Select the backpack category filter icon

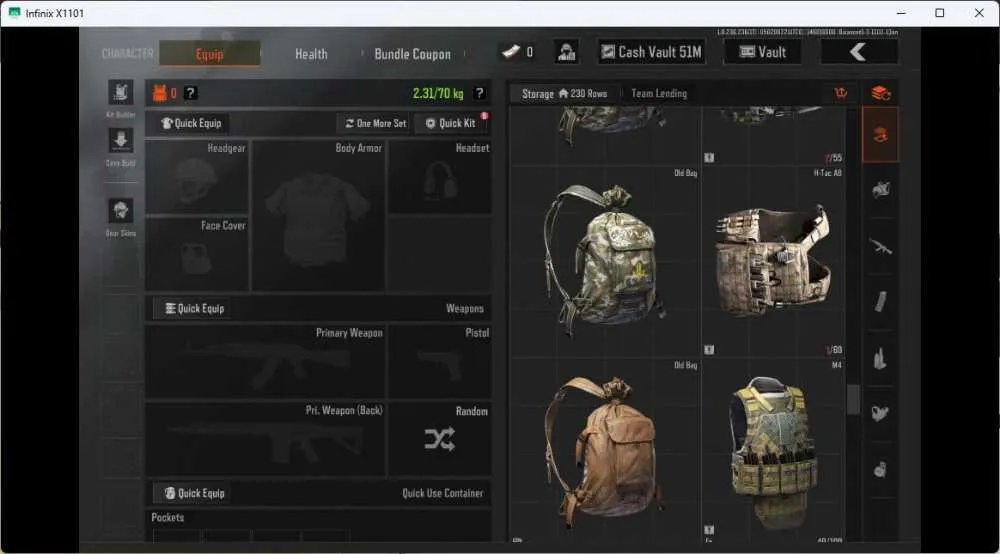pos(881,189)
